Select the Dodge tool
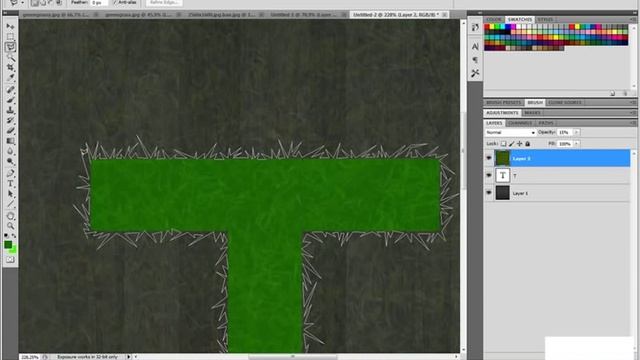This screenshot has width=640, height=360. 10,161
